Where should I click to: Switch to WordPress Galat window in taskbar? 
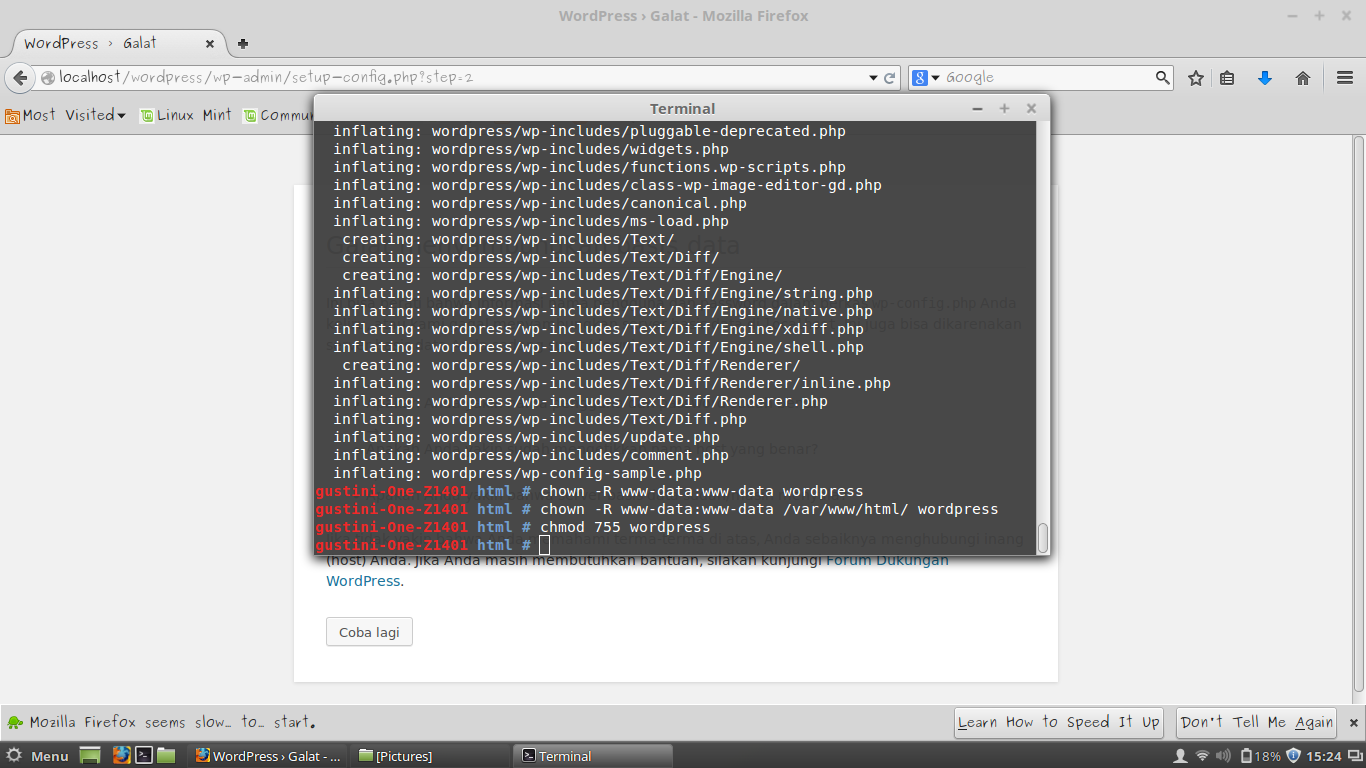(269, 756)
